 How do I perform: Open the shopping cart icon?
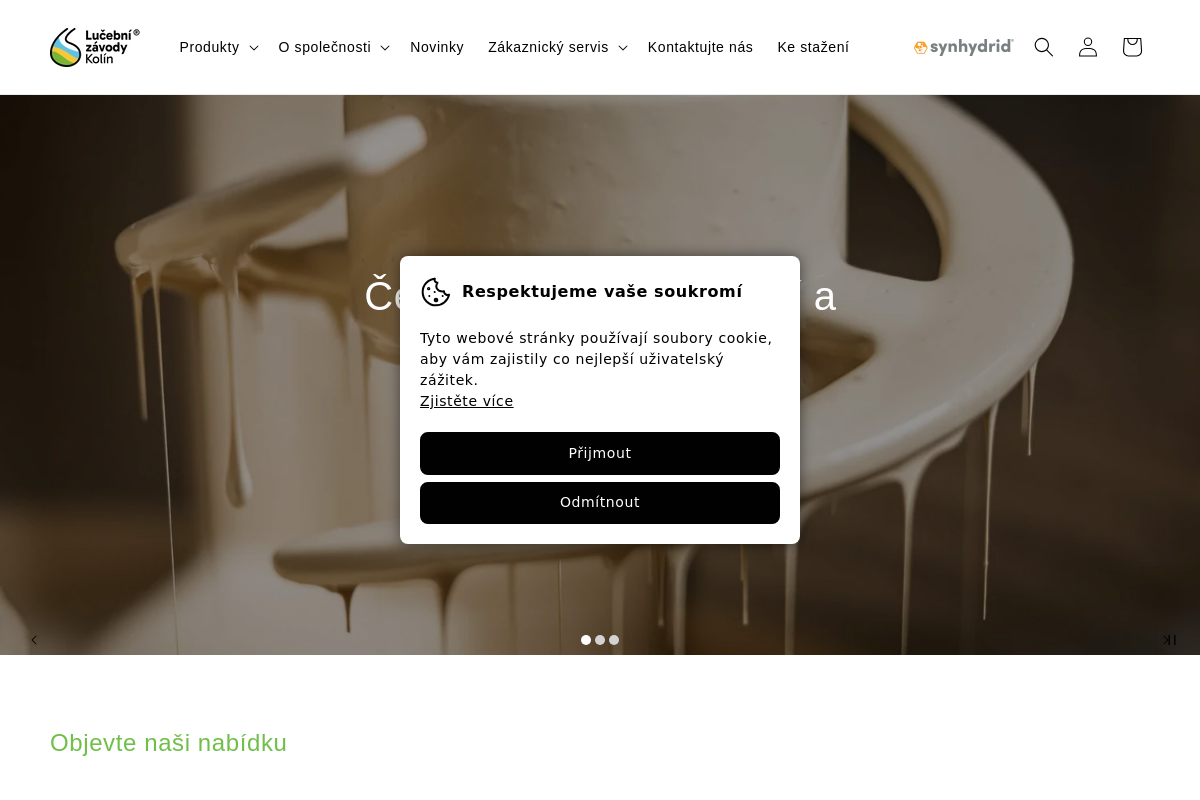point(1132,47)
